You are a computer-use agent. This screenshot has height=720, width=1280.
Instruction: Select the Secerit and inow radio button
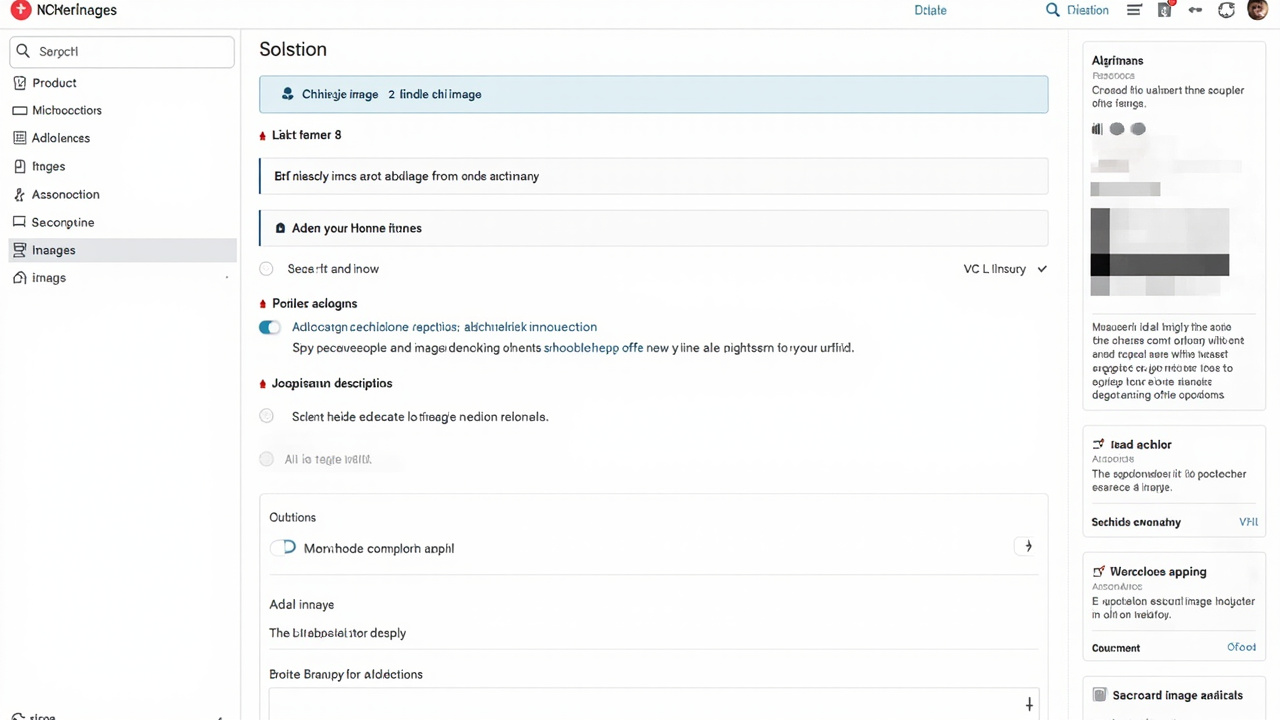[x=266, y=269]
